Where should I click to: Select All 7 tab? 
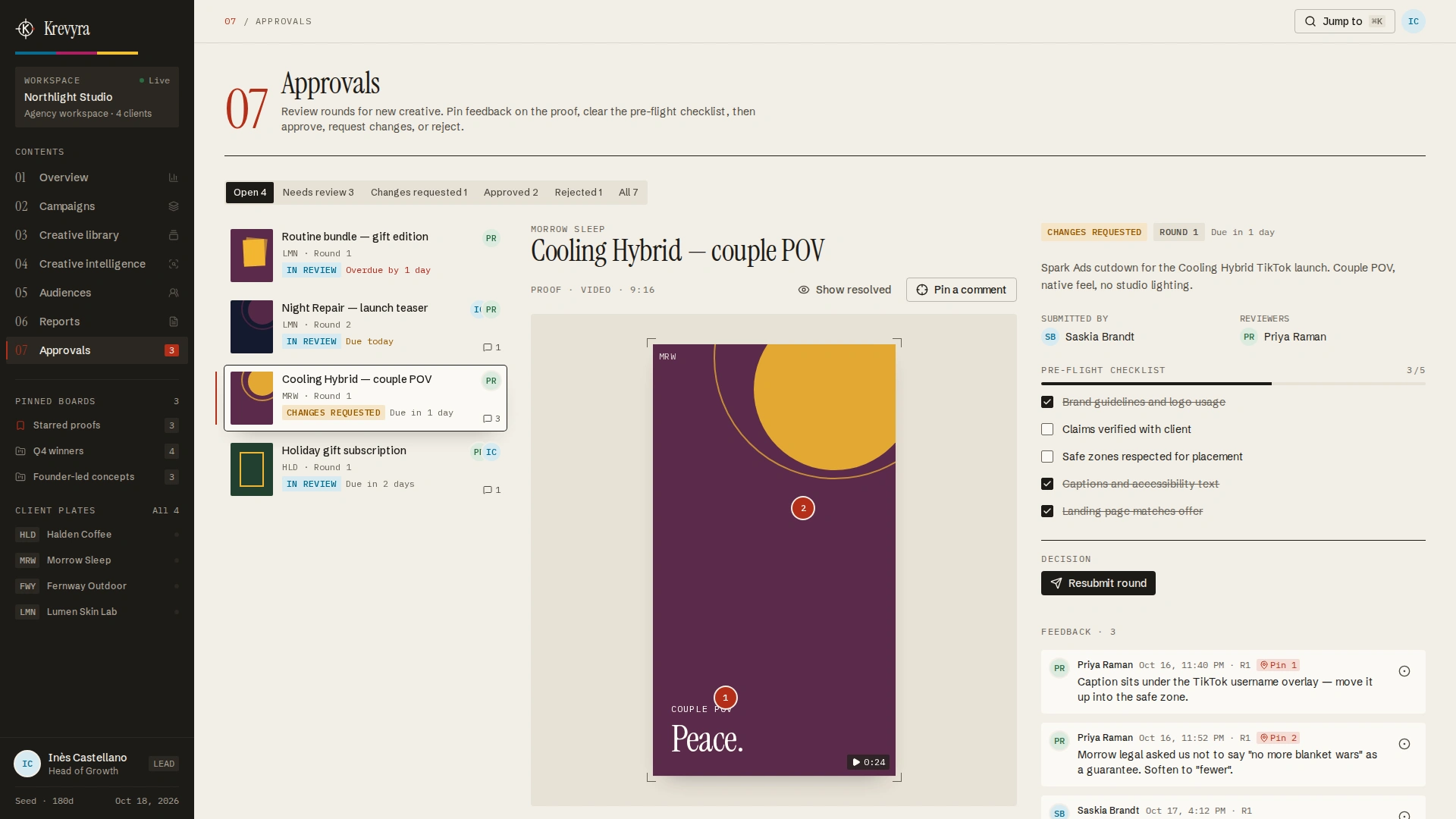pyautogui.click(x=628, y=193)
